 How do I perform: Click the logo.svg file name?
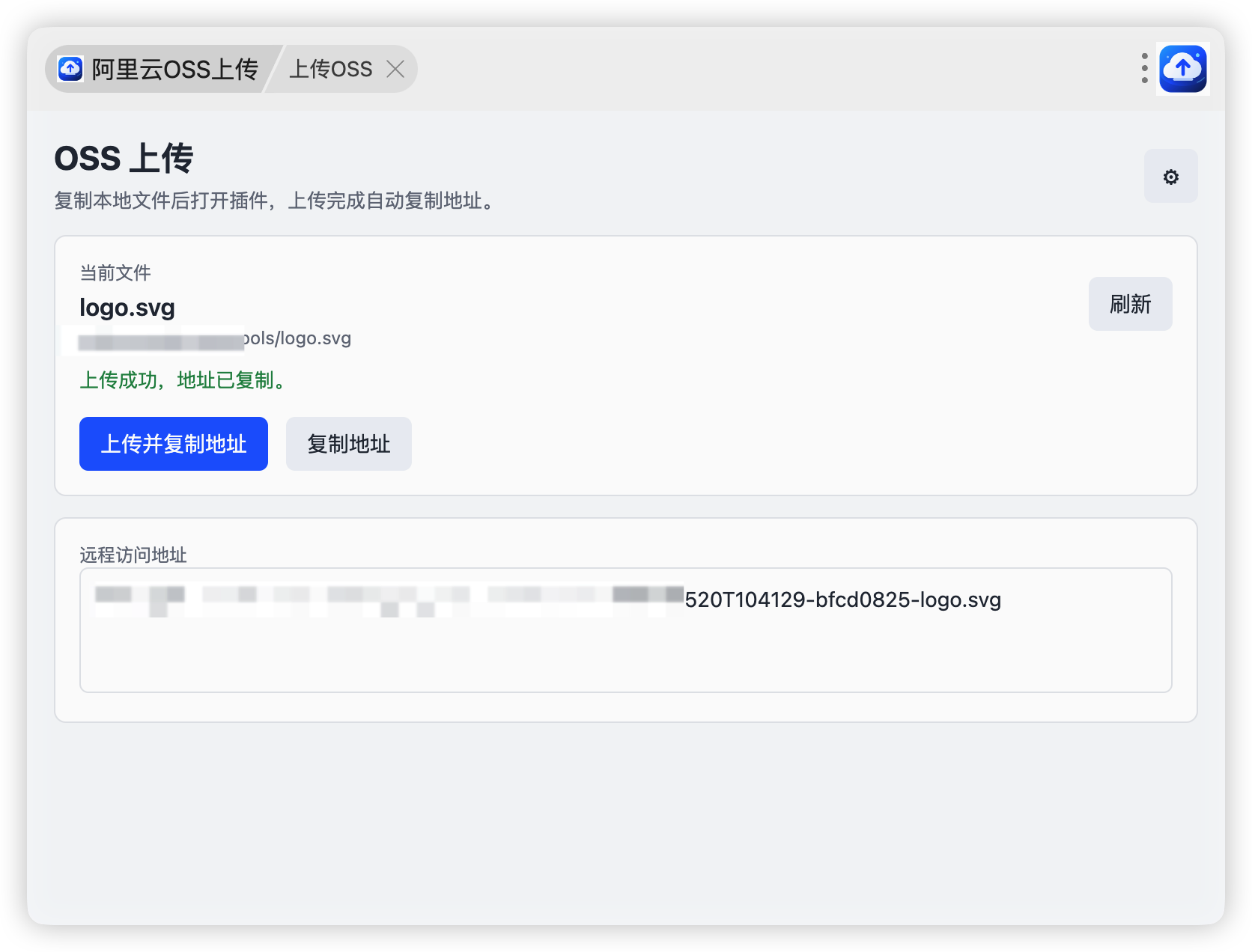click(127, 308)
